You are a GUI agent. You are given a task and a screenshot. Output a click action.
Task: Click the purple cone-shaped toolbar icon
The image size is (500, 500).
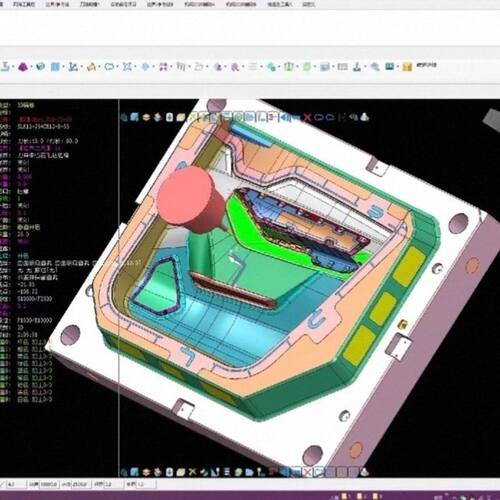23,67
